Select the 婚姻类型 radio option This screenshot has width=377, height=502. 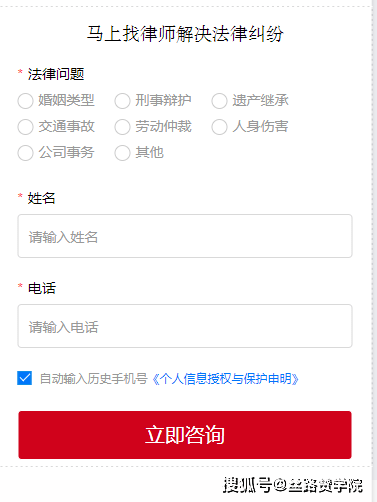pos(26,101)
